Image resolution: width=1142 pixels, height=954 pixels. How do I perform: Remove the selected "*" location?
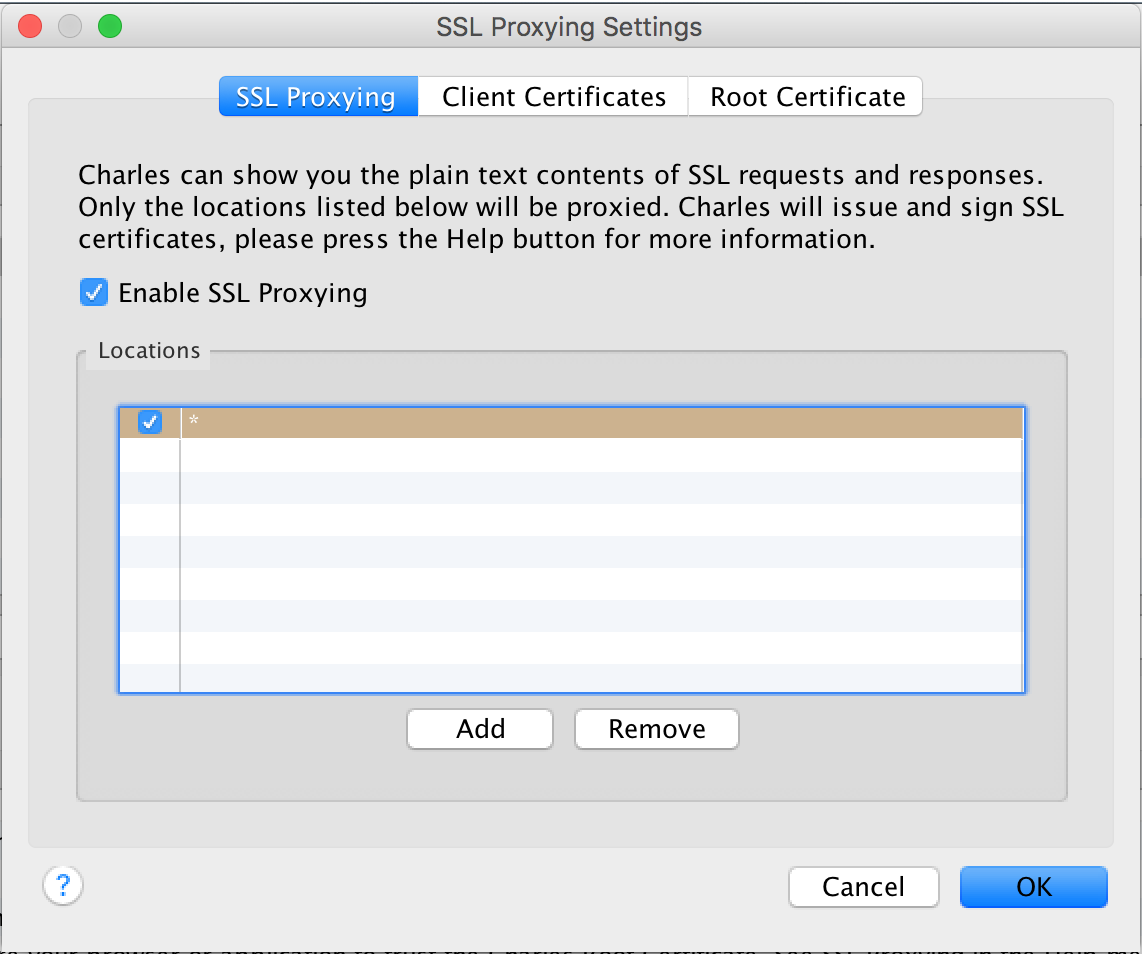tap(656, 729)
